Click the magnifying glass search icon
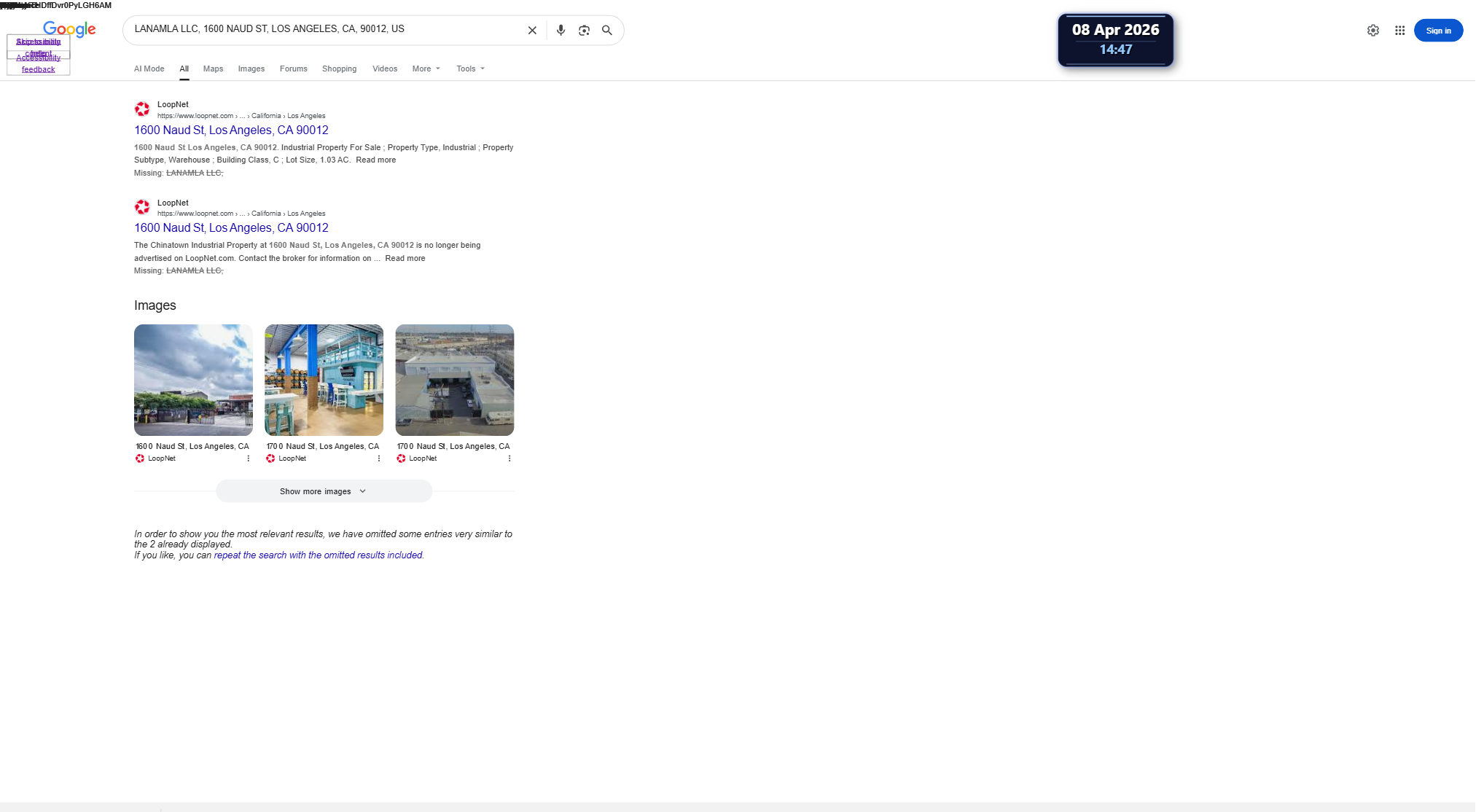 (x=606, y=31)
